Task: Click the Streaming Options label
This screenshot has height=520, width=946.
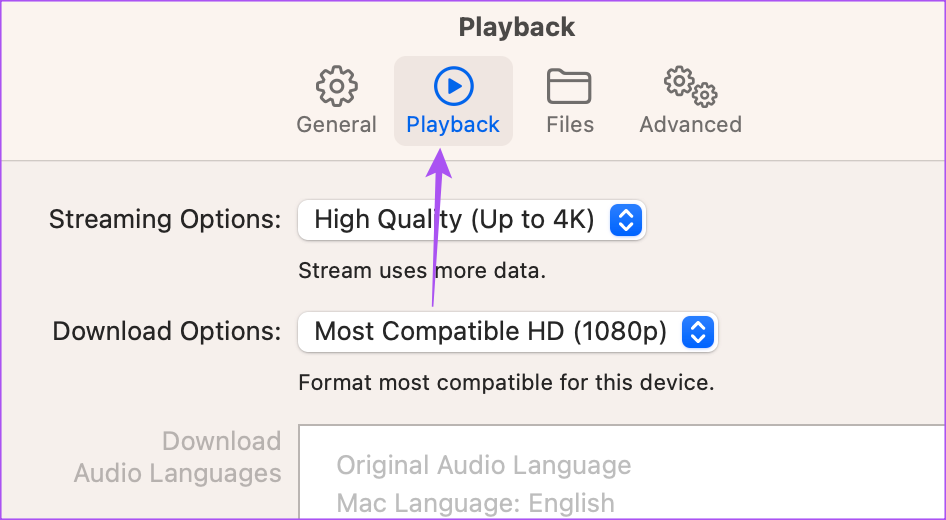Action: [x=165, y=220]
